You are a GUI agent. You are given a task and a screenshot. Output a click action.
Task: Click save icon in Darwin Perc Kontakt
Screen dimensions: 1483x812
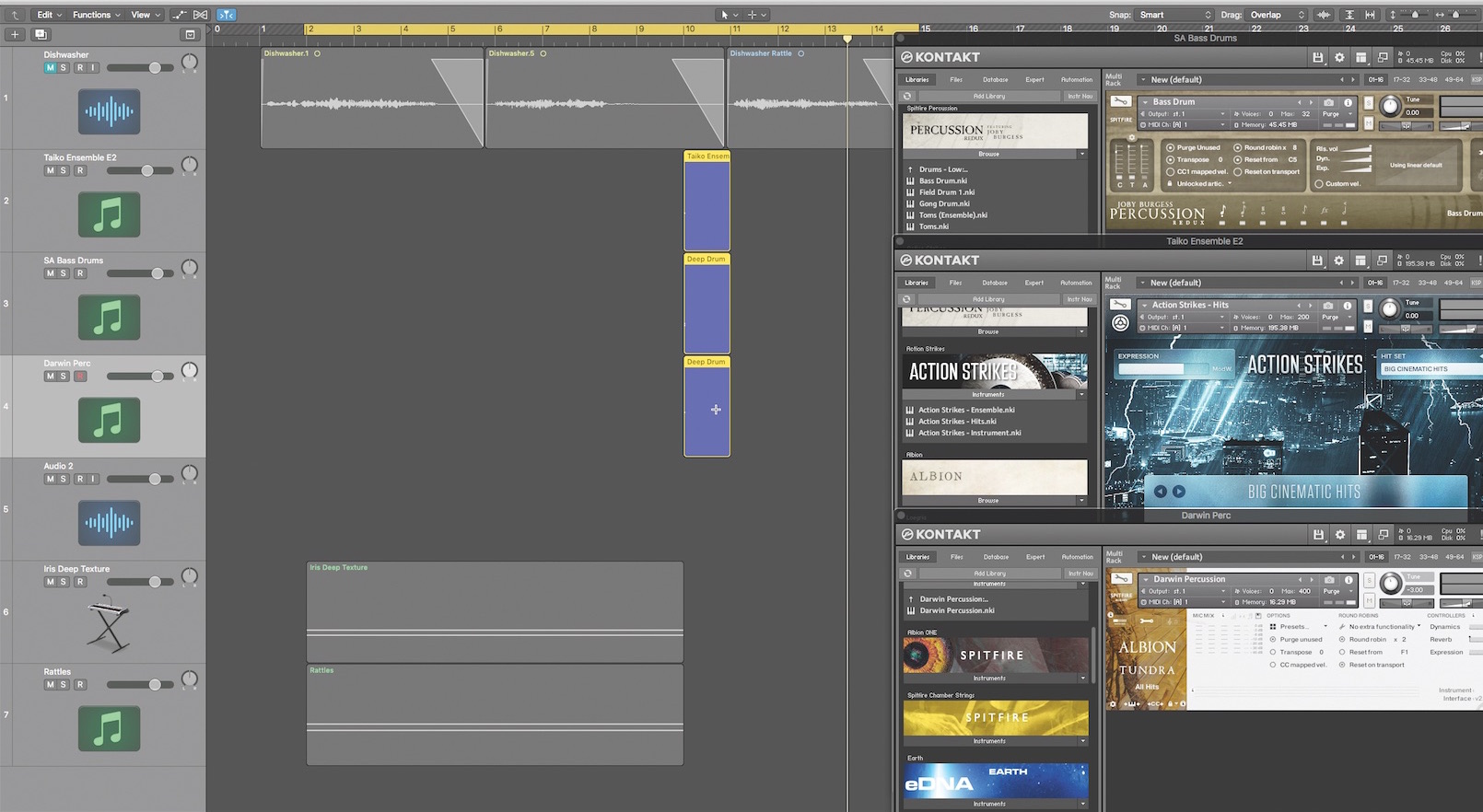pyautogui.click(x=1318, y=535)
